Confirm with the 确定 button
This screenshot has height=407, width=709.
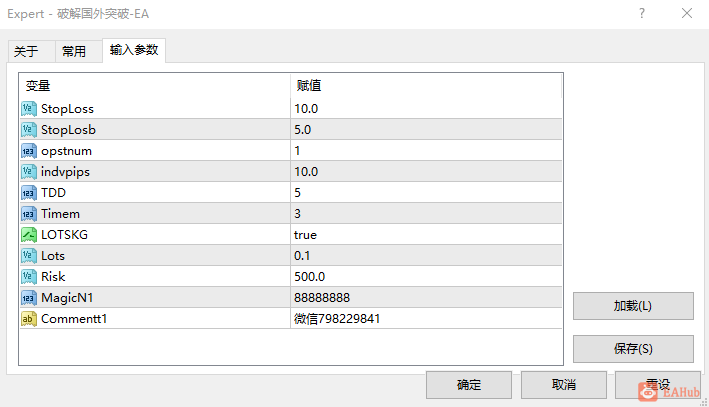pos(468,385)
